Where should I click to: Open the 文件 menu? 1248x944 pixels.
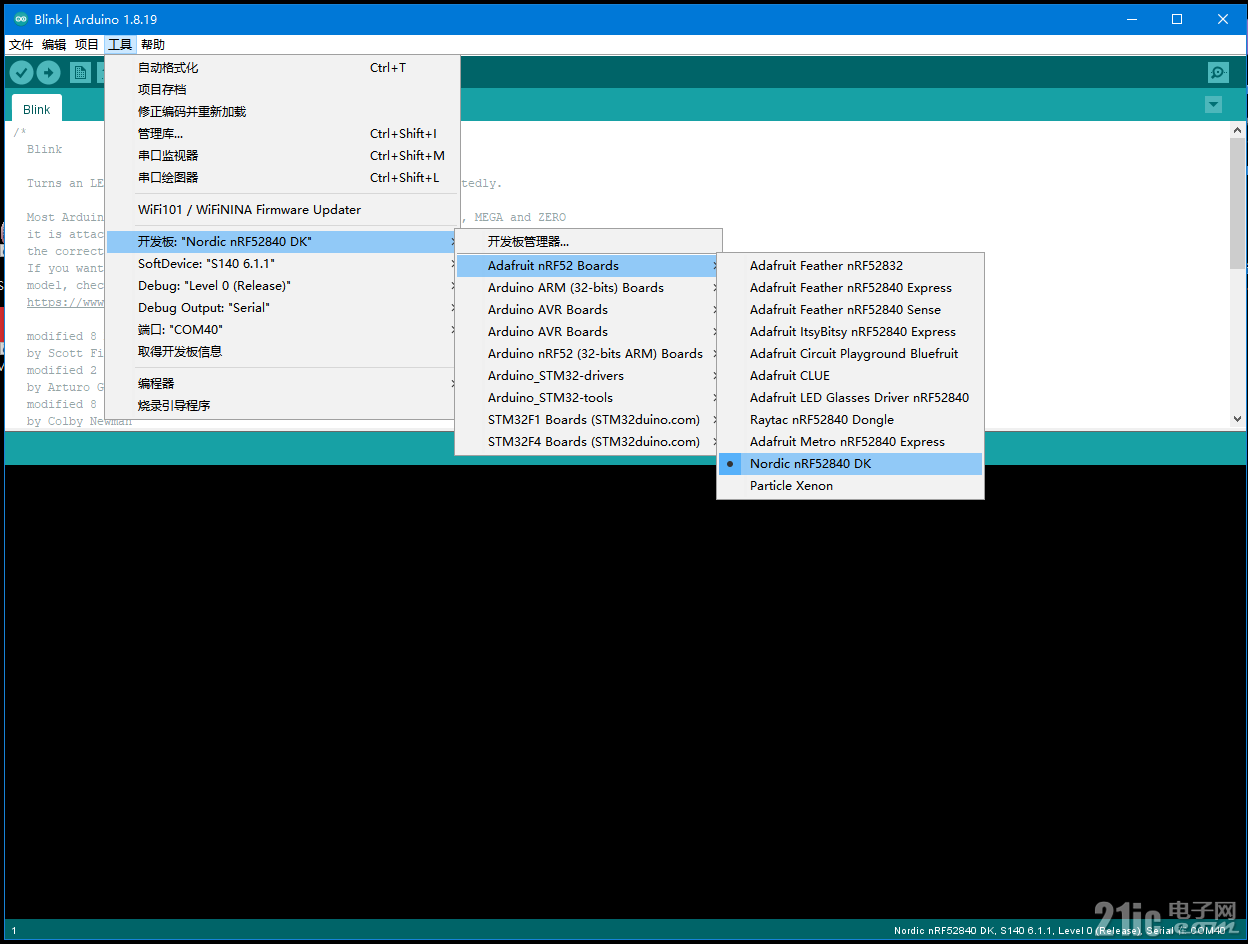[x=21, y=45]
